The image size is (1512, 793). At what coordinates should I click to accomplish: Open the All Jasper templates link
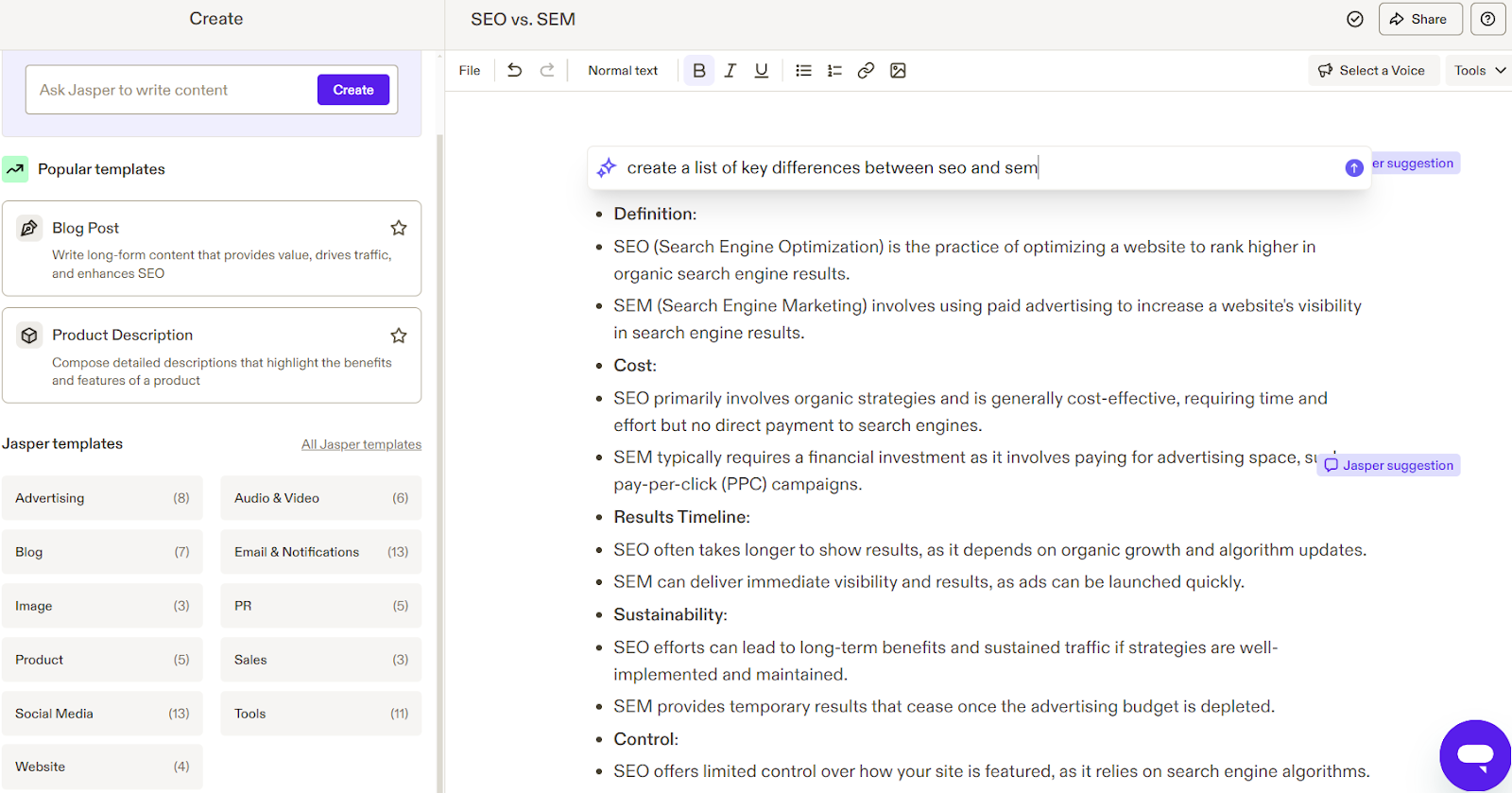[x=361, y=444]
